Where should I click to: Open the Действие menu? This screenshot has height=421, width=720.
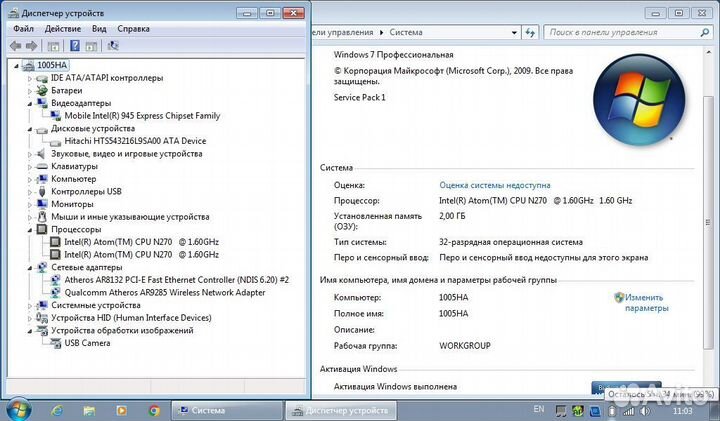pos(63,28)
